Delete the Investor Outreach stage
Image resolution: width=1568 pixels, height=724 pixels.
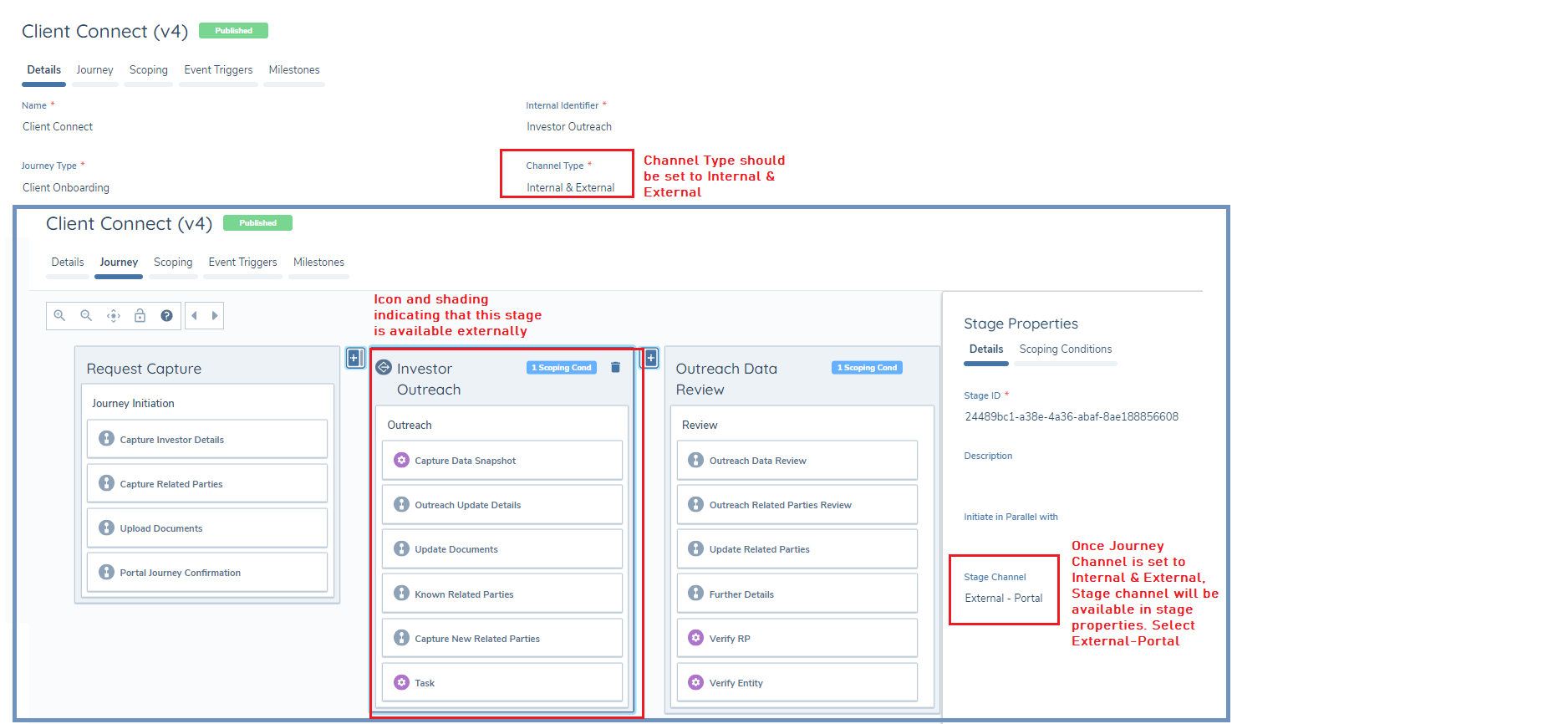click(x=616, y=367)
